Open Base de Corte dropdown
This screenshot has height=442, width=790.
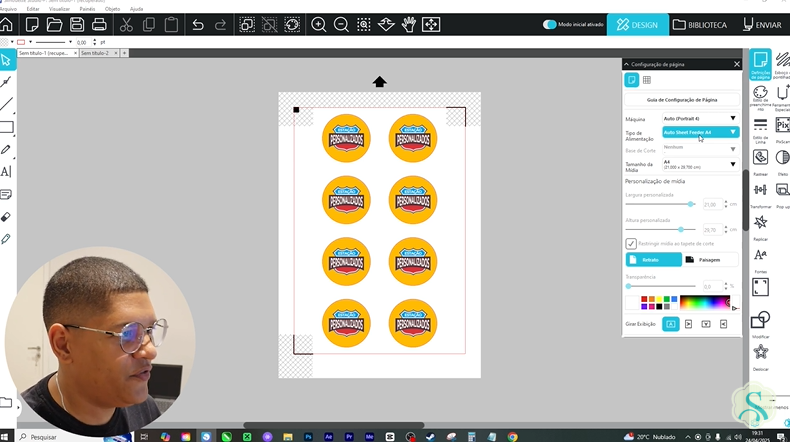700,149
